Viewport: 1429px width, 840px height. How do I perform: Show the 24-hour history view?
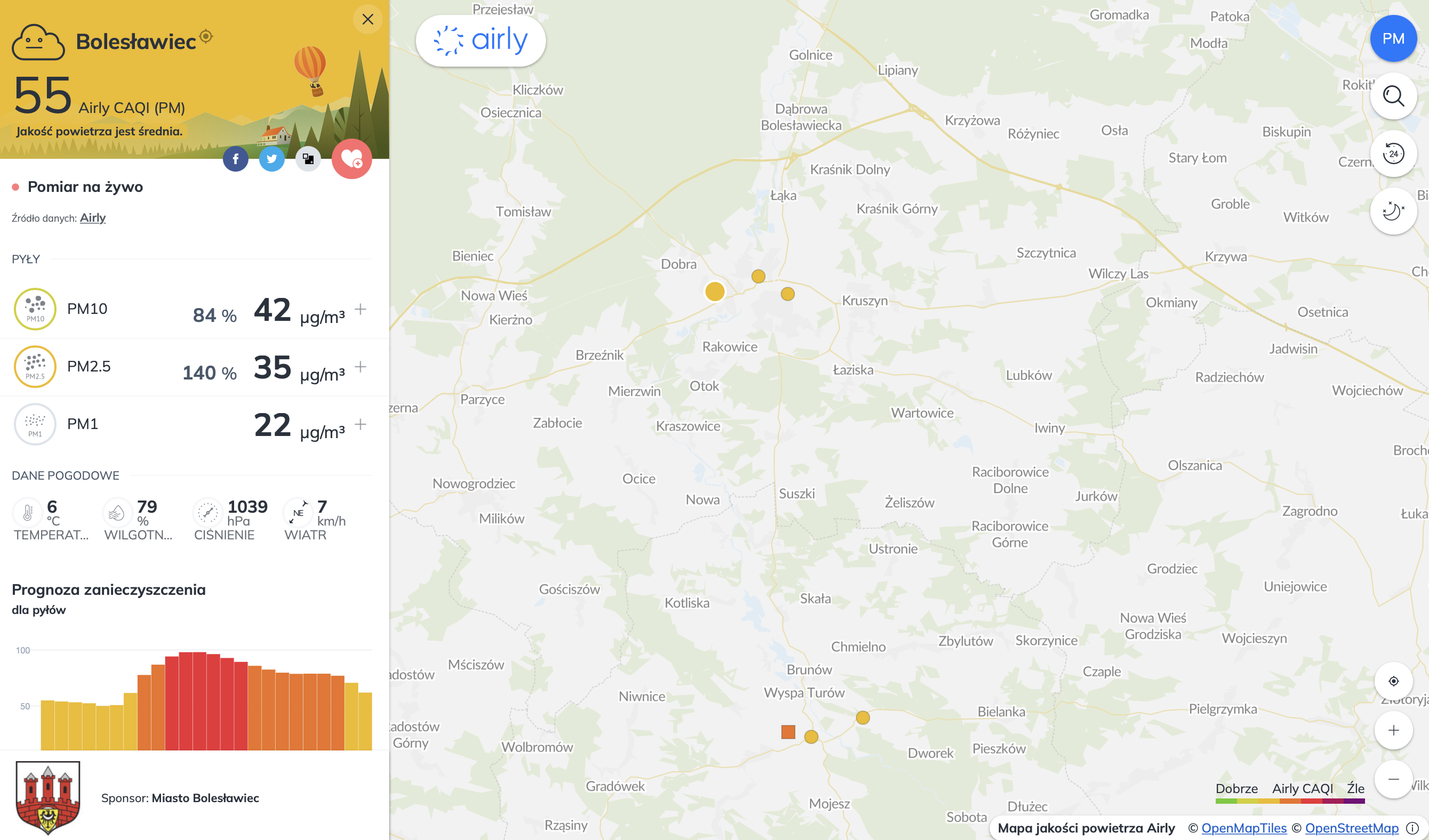pyautogui.click(x=1393, y=154)
